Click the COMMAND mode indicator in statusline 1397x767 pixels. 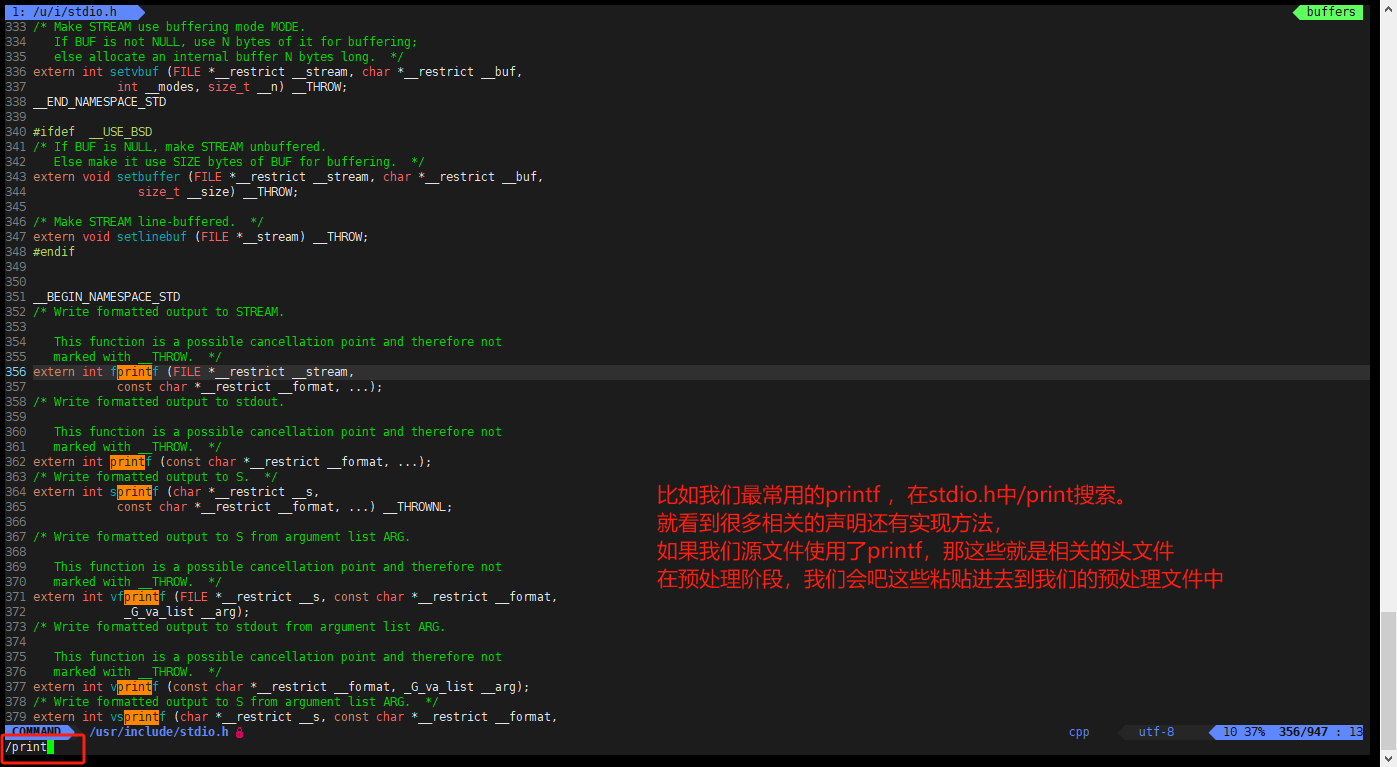(36, 732)
